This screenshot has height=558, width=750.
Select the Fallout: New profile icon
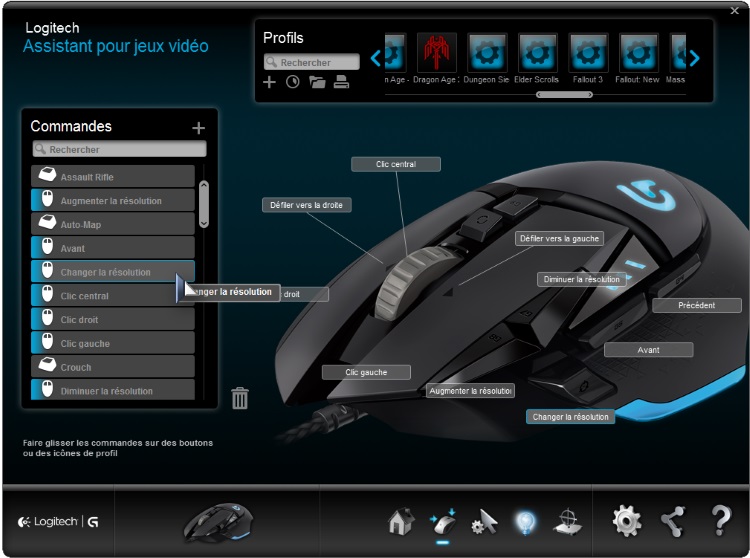[x=639, y=52]
